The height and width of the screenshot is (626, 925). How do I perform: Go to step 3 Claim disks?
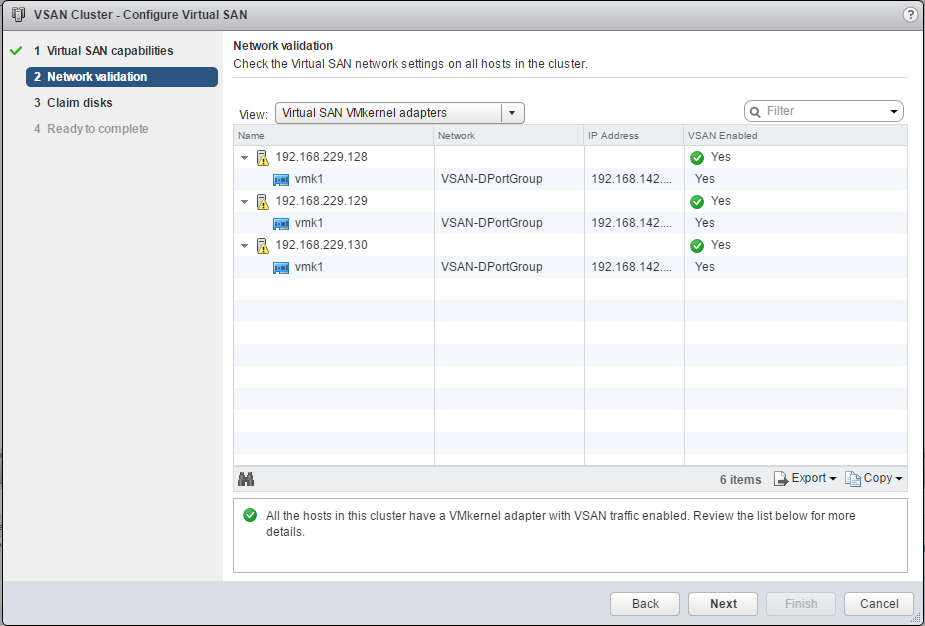tap(73, 103)
